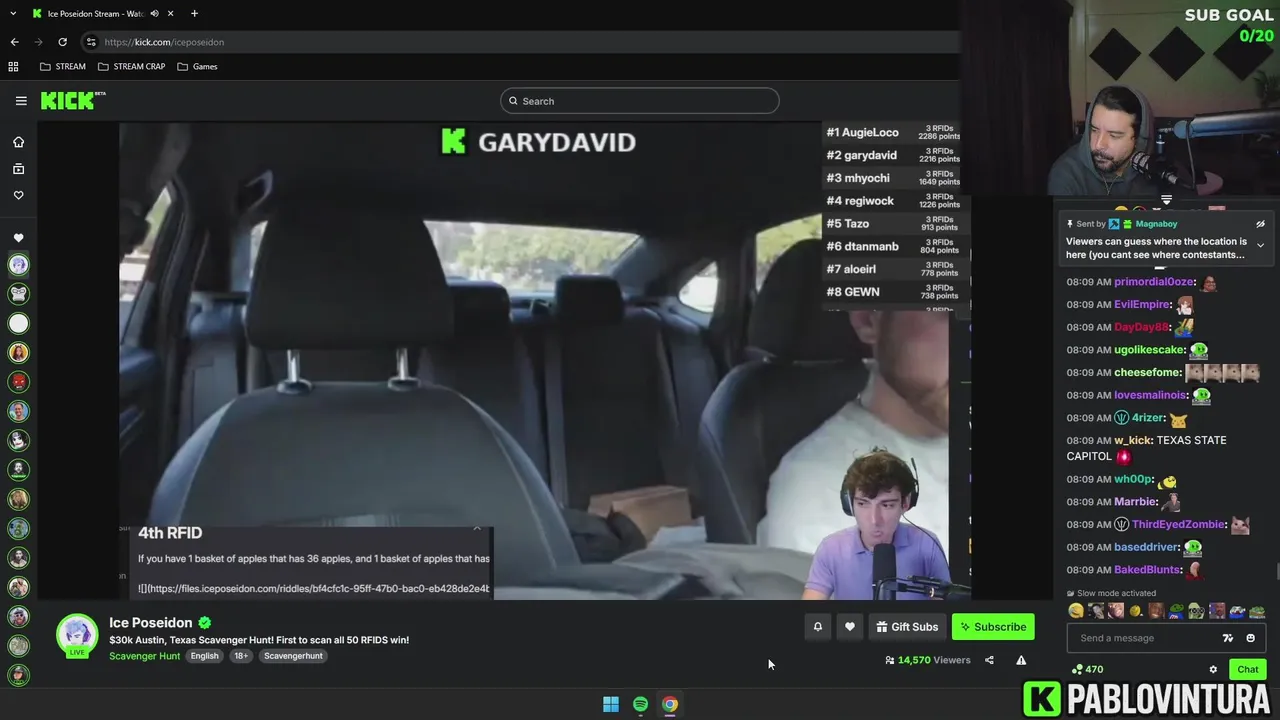The width and height of the screenshot is (1280, 720).
Task: Open the Windows Start button
Action: click(x=611, y=704)
